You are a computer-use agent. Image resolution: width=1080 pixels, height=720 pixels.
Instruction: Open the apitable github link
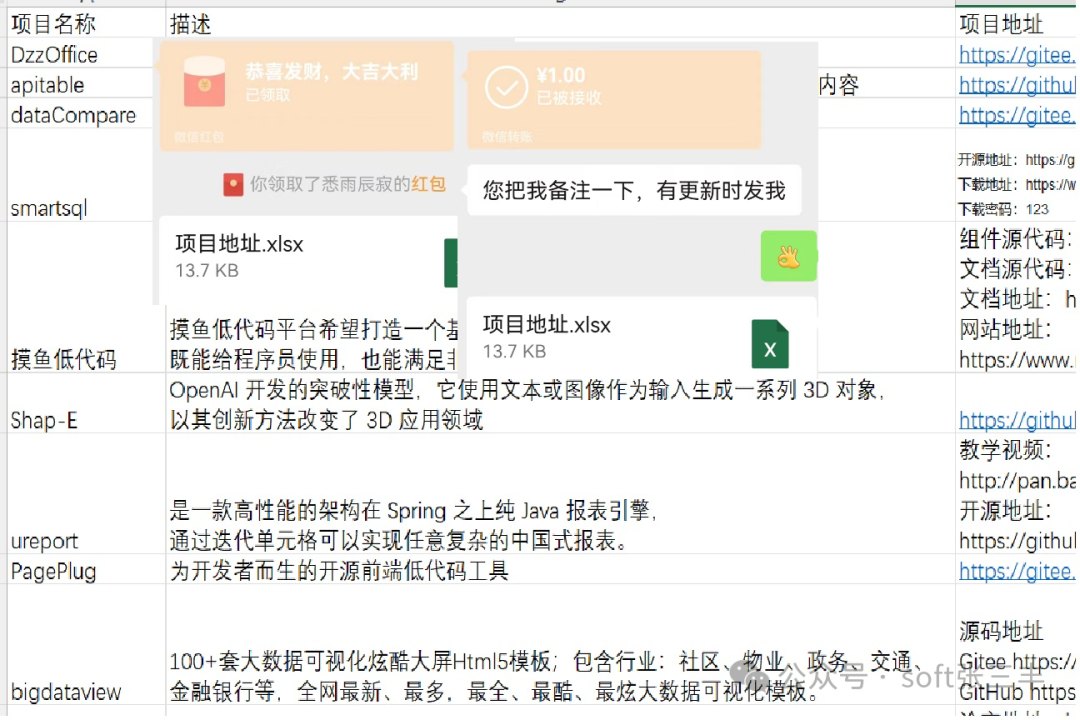pyautogui.click(x=1017, y=85)
